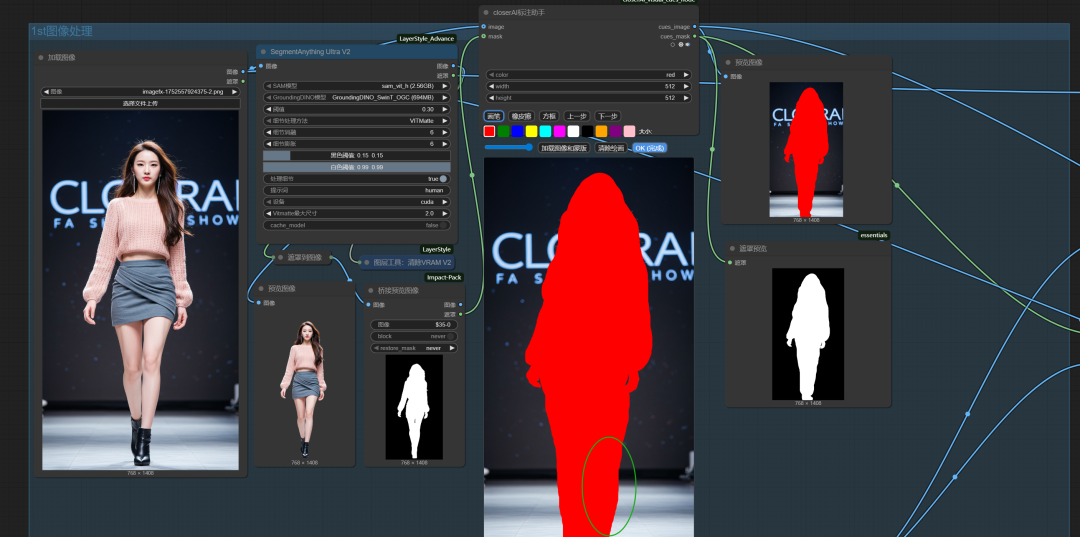1080x537 pixels.
Task: Pick the purple color swatch
Action: coord(615,131)
